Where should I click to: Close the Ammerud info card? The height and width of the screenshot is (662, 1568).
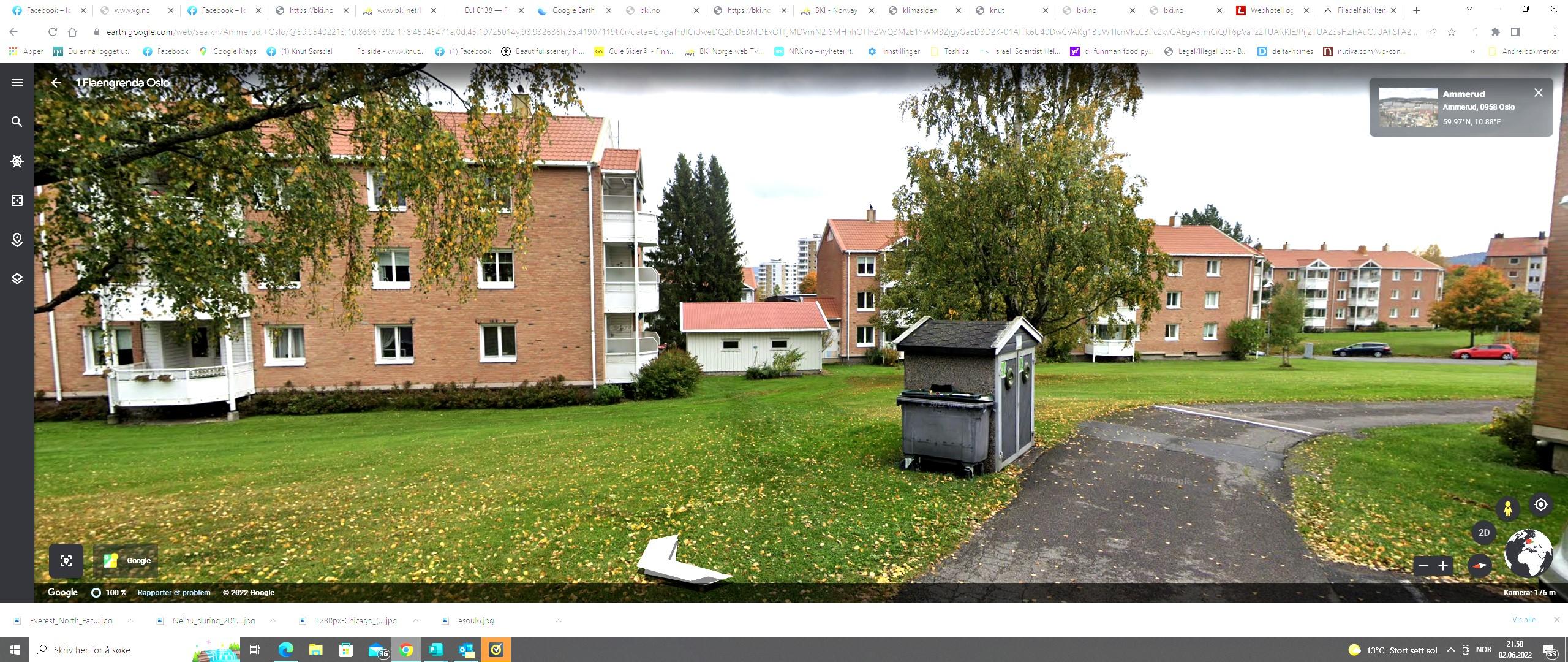1539,93
